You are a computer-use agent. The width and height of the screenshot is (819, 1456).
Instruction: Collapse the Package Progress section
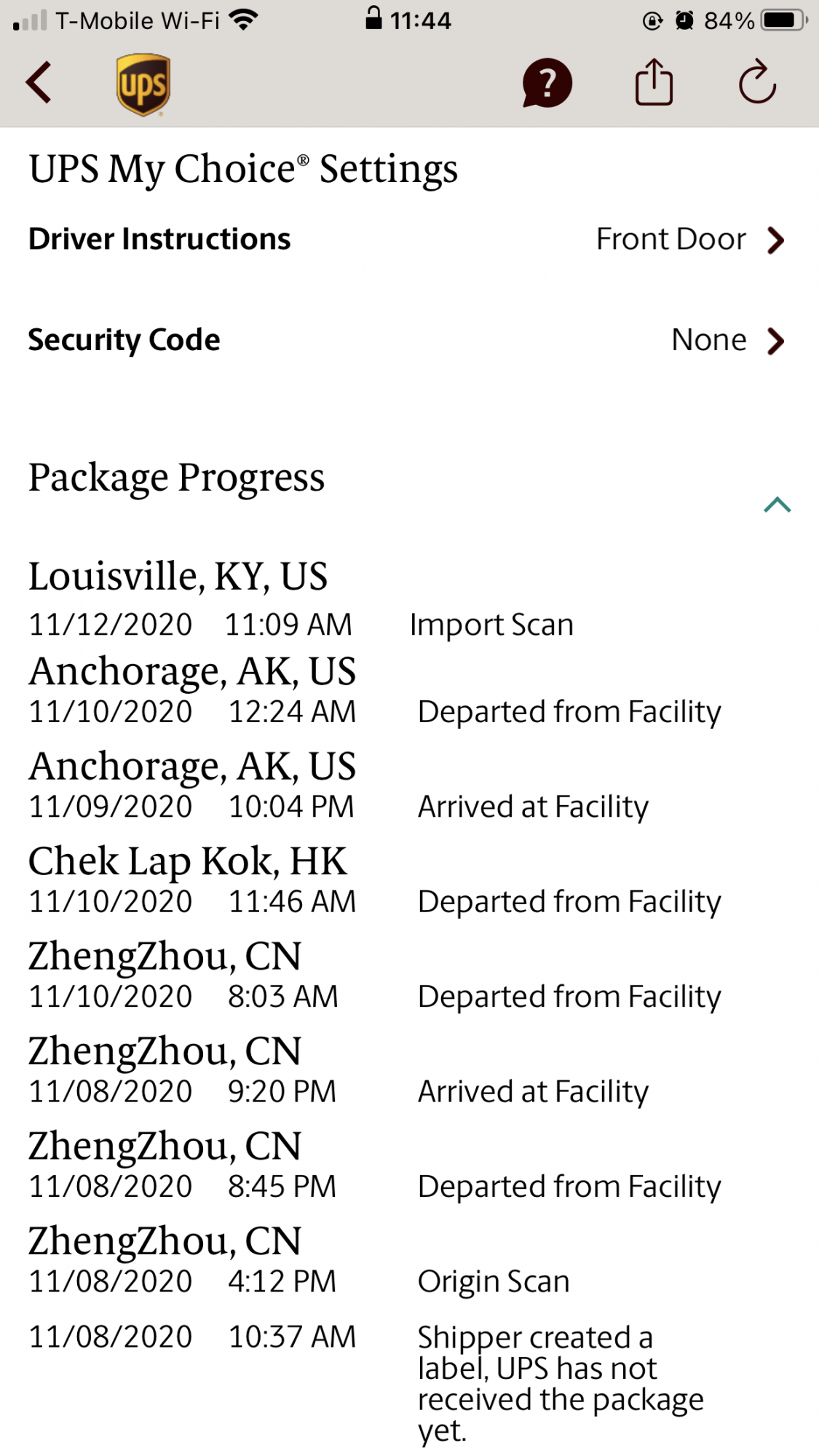point(777,505)
